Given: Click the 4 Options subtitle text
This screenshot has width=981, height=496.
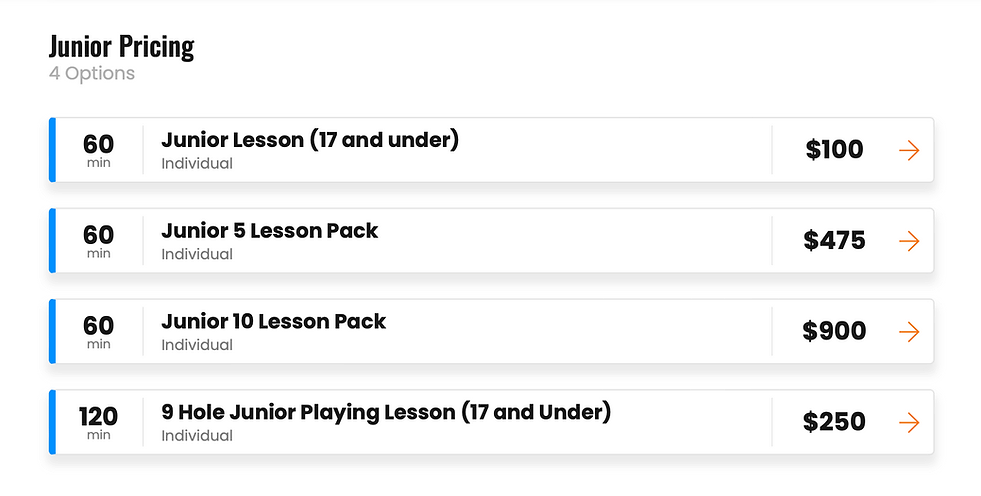Looking at the screenshot, I should tap(91, 74).
